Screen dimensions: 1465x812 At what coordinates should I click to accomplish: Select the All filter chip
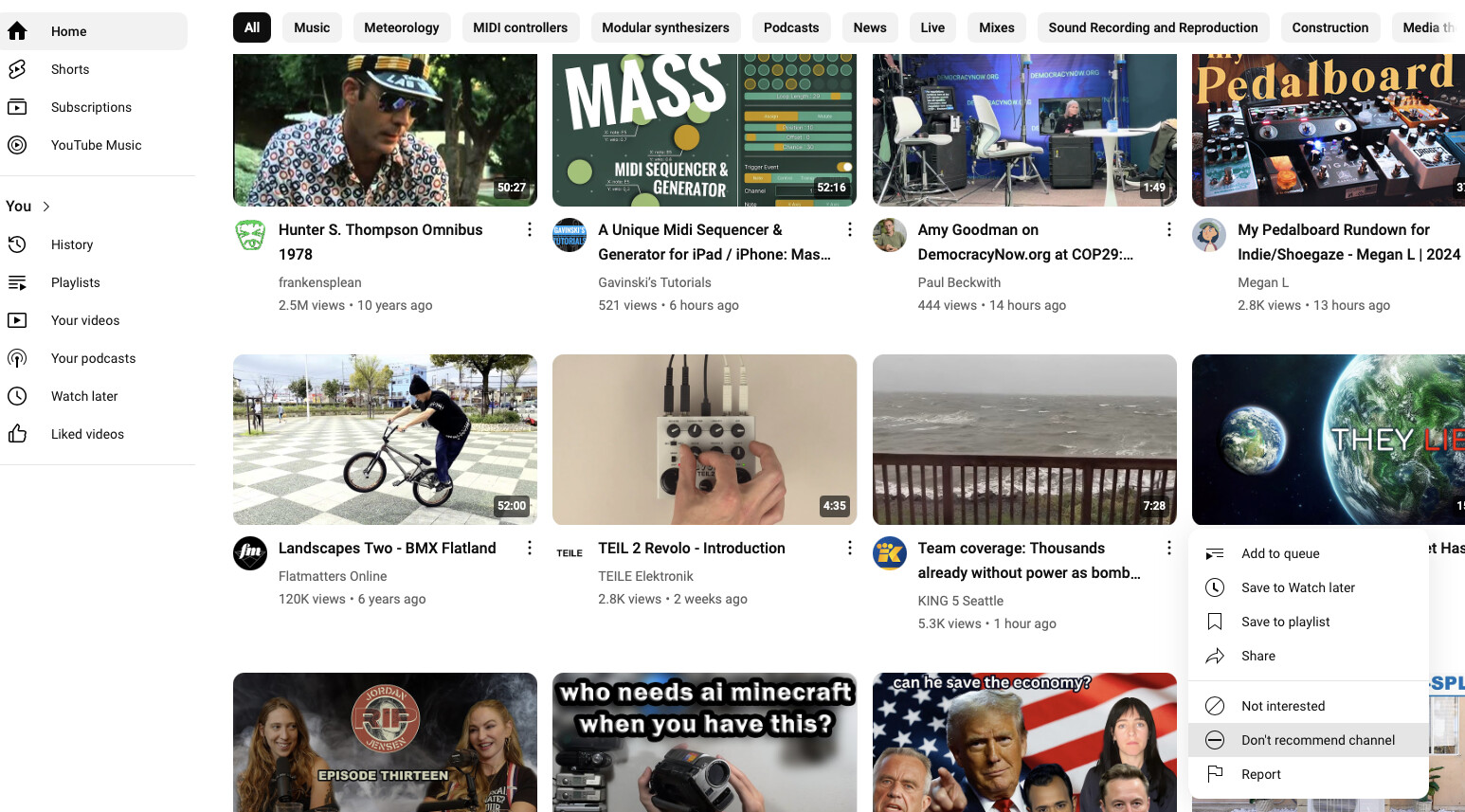click(252, 27)
